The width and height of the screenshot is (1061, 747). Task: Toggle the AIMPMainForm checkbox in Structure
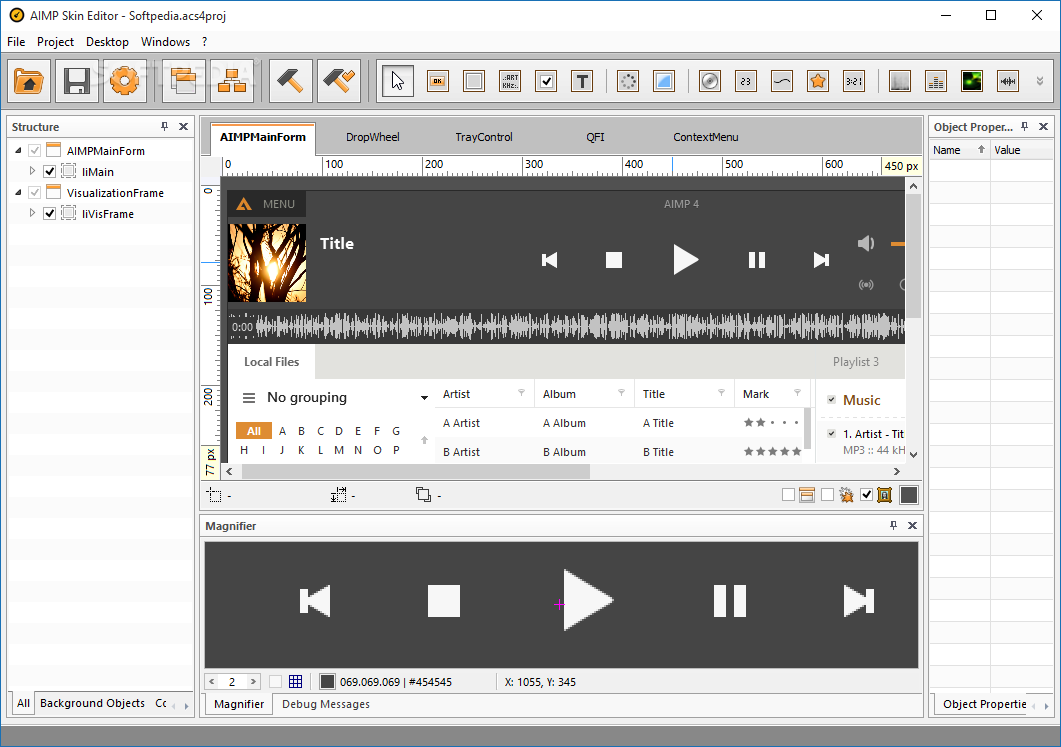pos(35,151)
